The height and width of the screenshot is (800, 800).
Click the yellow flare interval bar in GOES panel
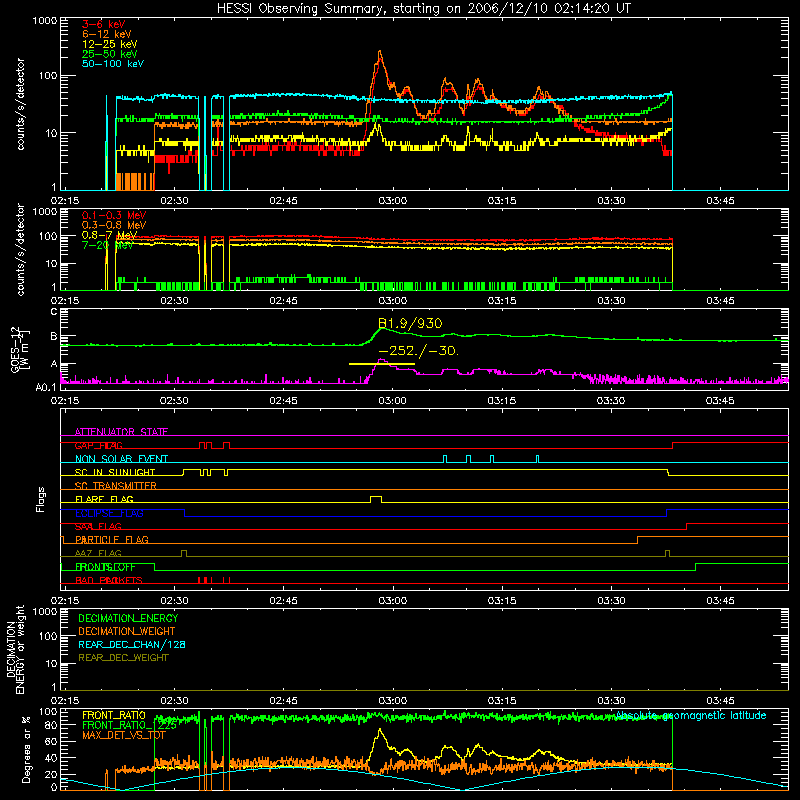tap(382, 364)
